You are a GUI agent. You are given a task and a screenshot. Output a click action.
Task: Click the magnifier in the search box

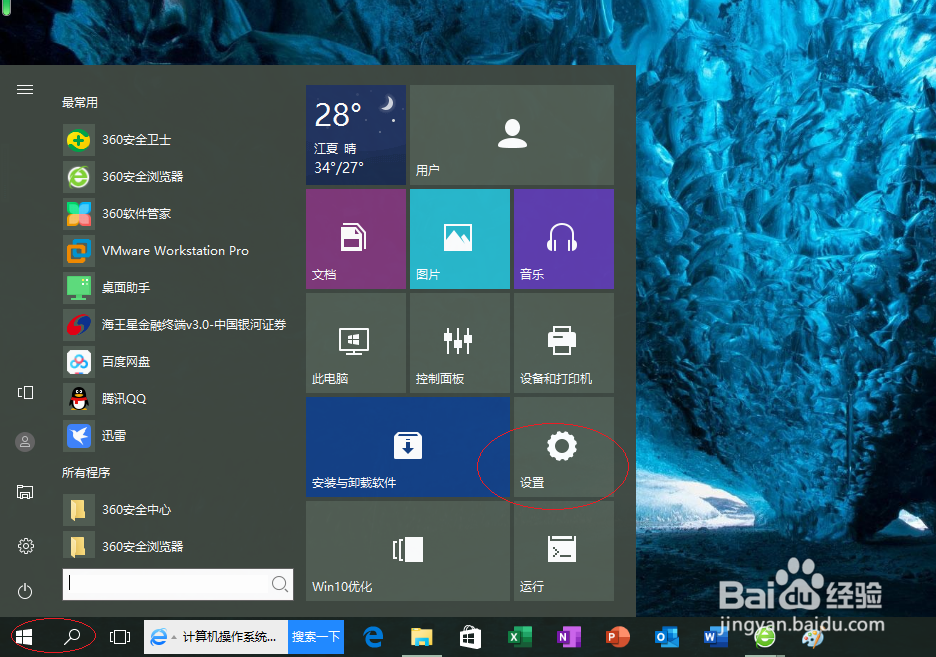click(279, 584)
